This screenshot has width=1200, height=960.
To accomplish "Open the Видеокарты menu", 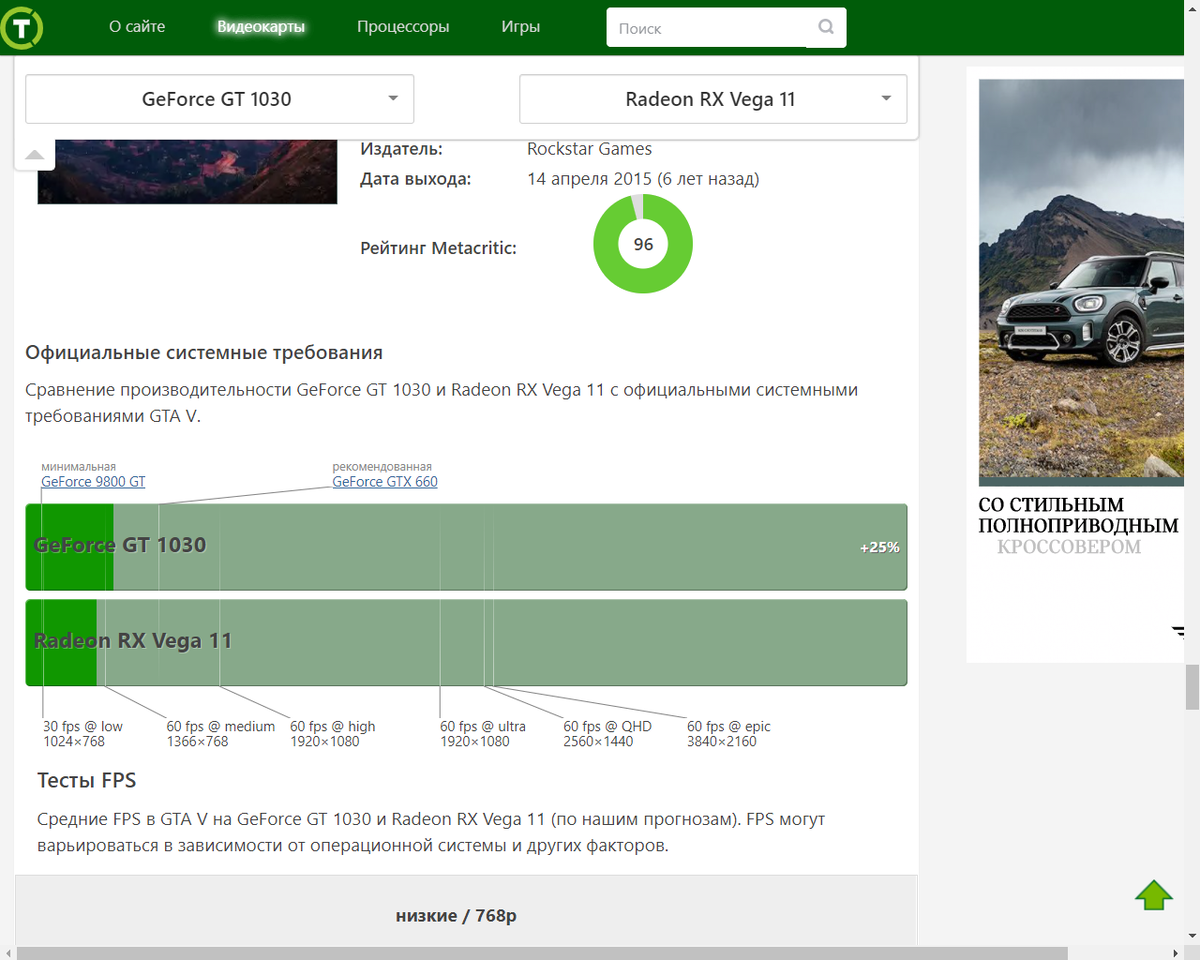I will click(x=261, y=27).
